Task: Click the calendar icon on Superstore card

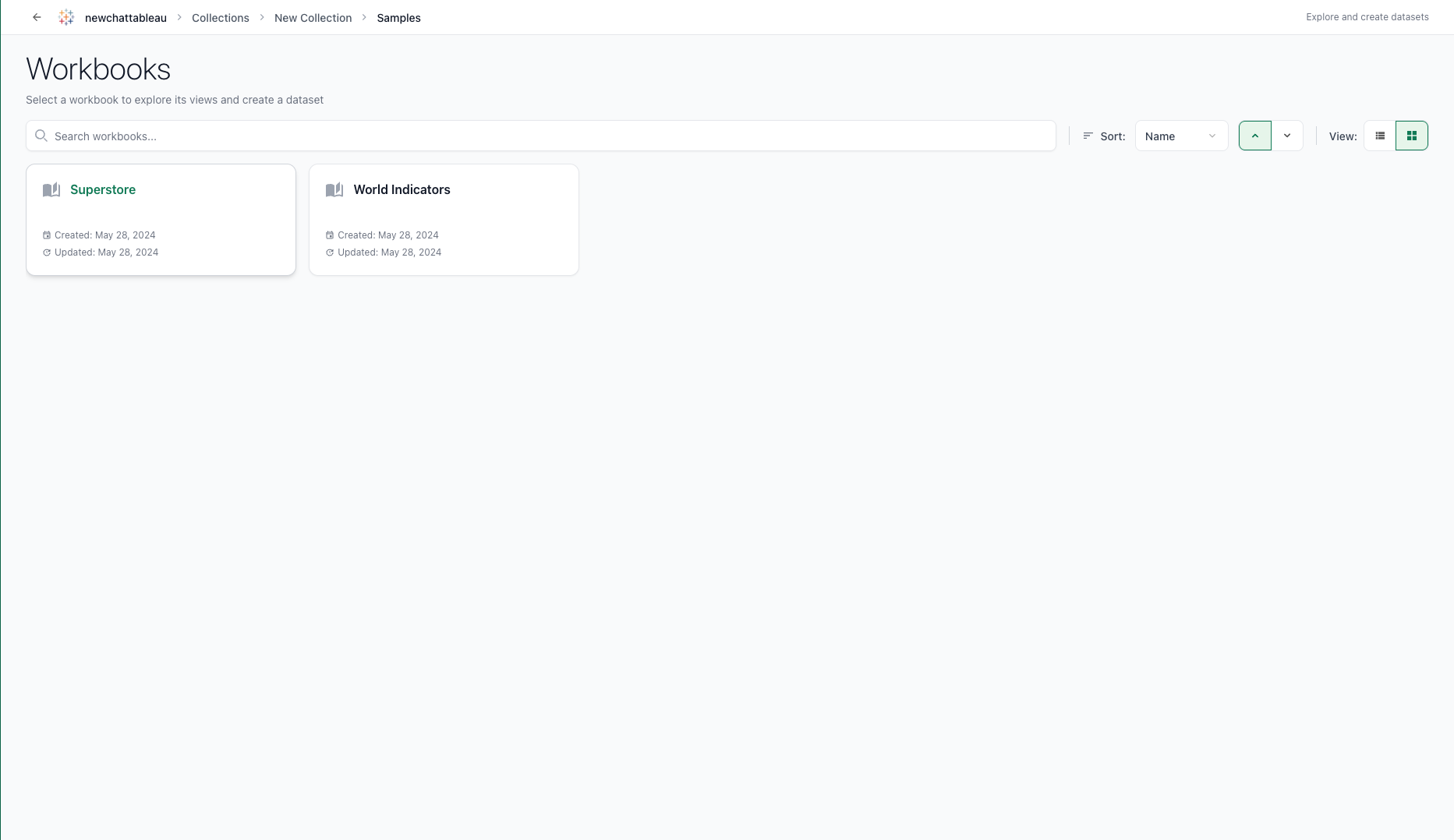Action: point(47,235)
